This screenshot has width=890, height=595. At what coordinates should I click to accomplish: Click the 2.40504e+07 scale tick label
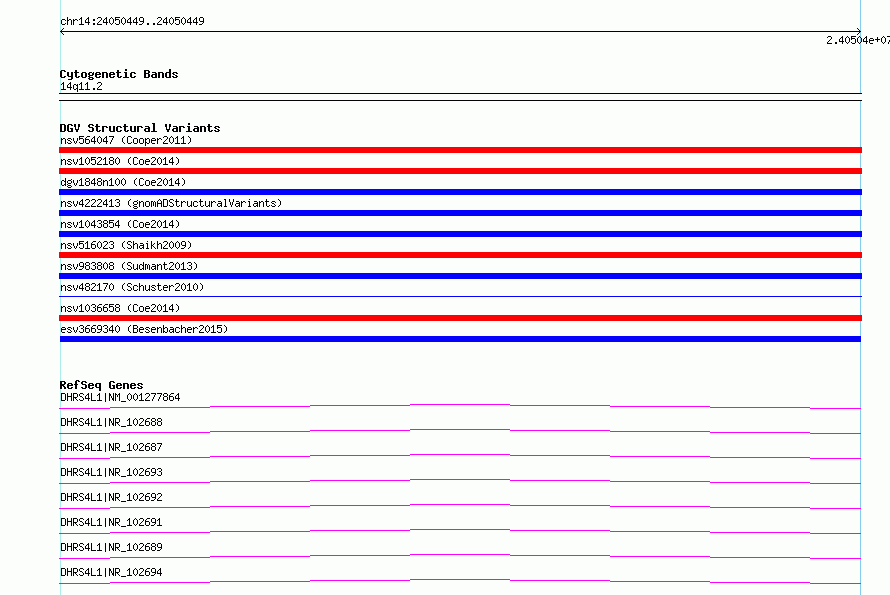pyautogui.click(x=858, y=40)
